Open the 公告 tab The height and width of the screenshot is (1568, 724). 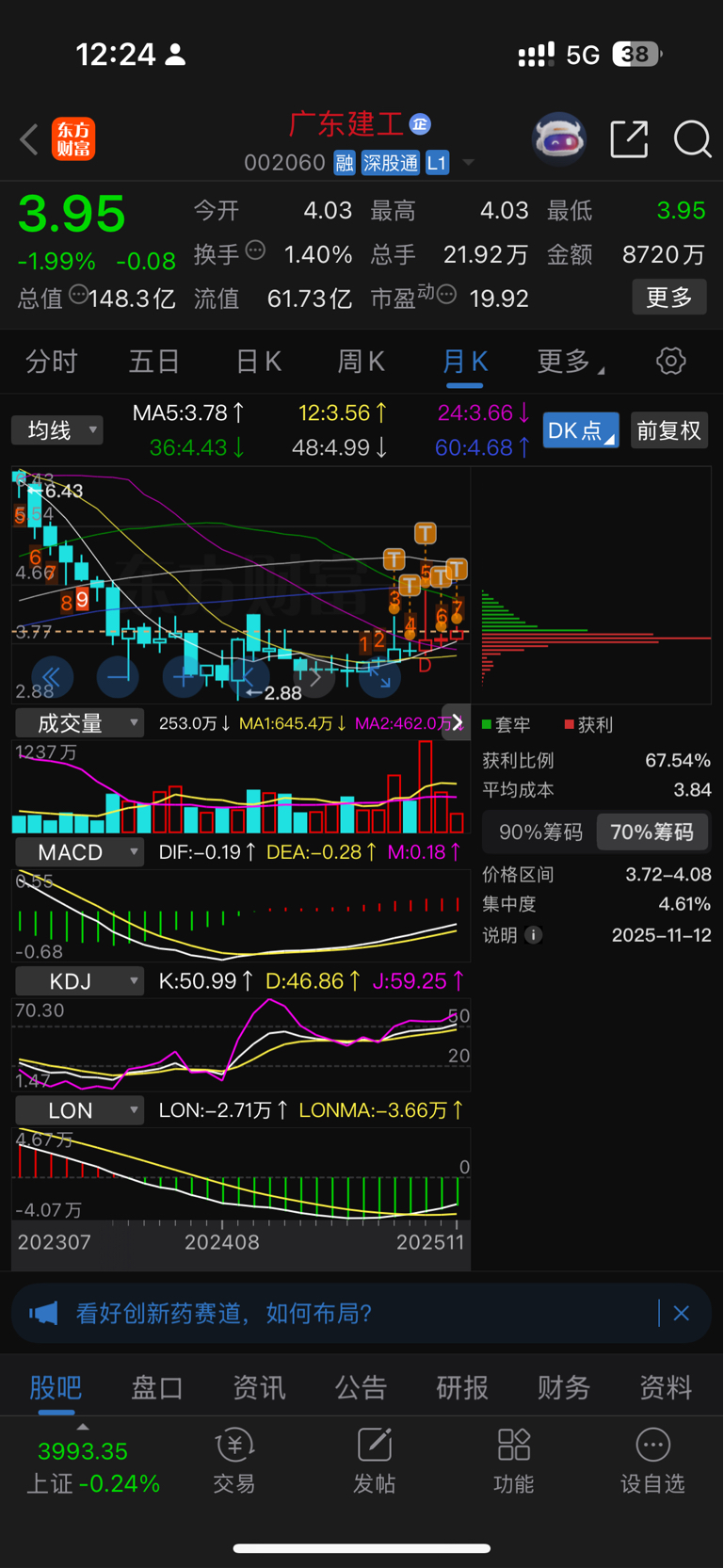coord(361,1387)
